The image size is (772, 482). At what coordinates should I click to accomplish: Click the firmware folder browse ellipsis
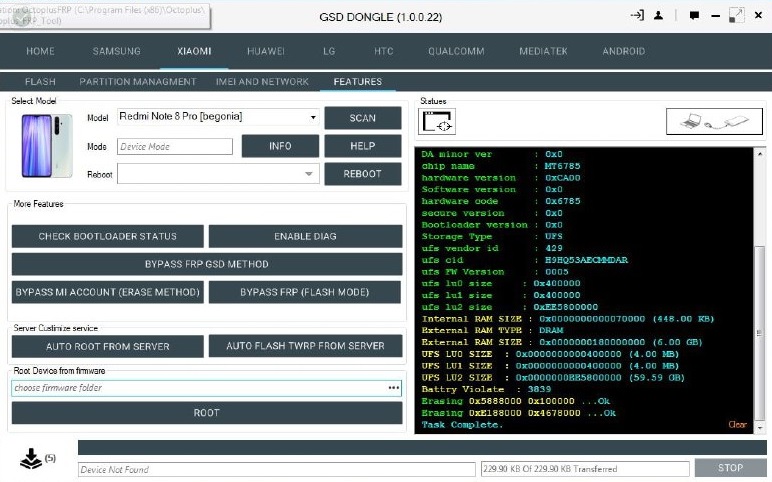(x=393, y=388)
